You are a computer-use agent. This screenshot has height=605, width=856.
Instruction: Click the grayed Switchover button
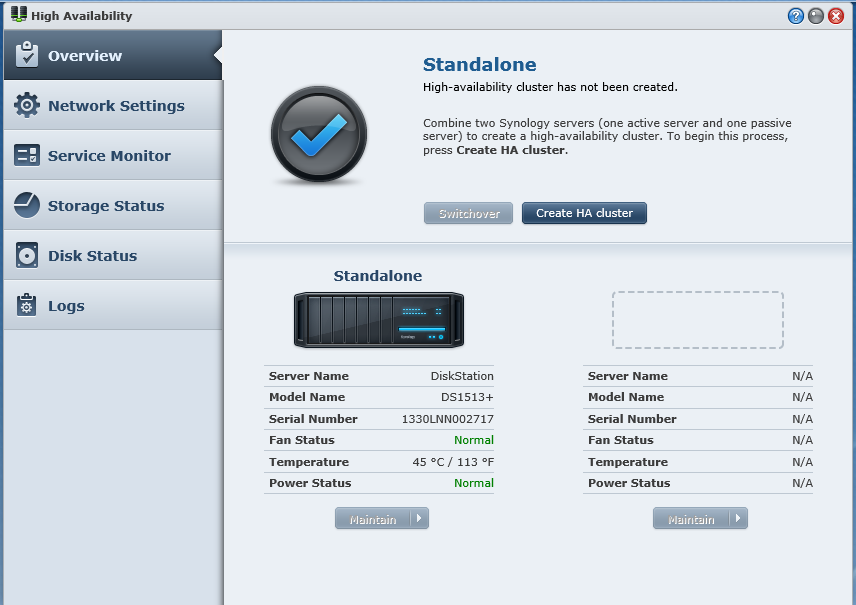click(x=468, y=213)
